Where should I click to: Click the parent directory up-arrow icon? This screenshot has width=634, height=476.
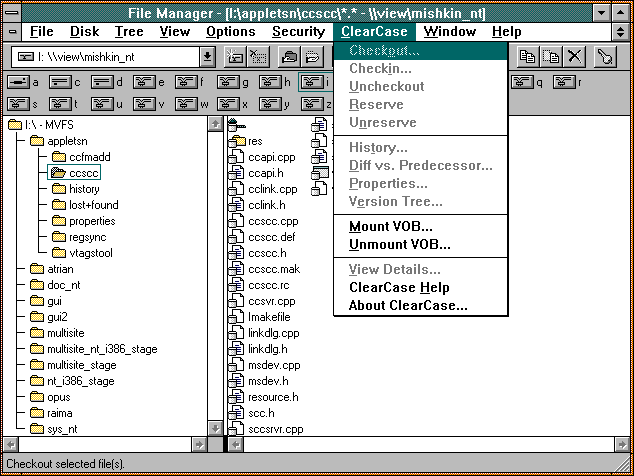pyautogui.click(x=237, y=125)
